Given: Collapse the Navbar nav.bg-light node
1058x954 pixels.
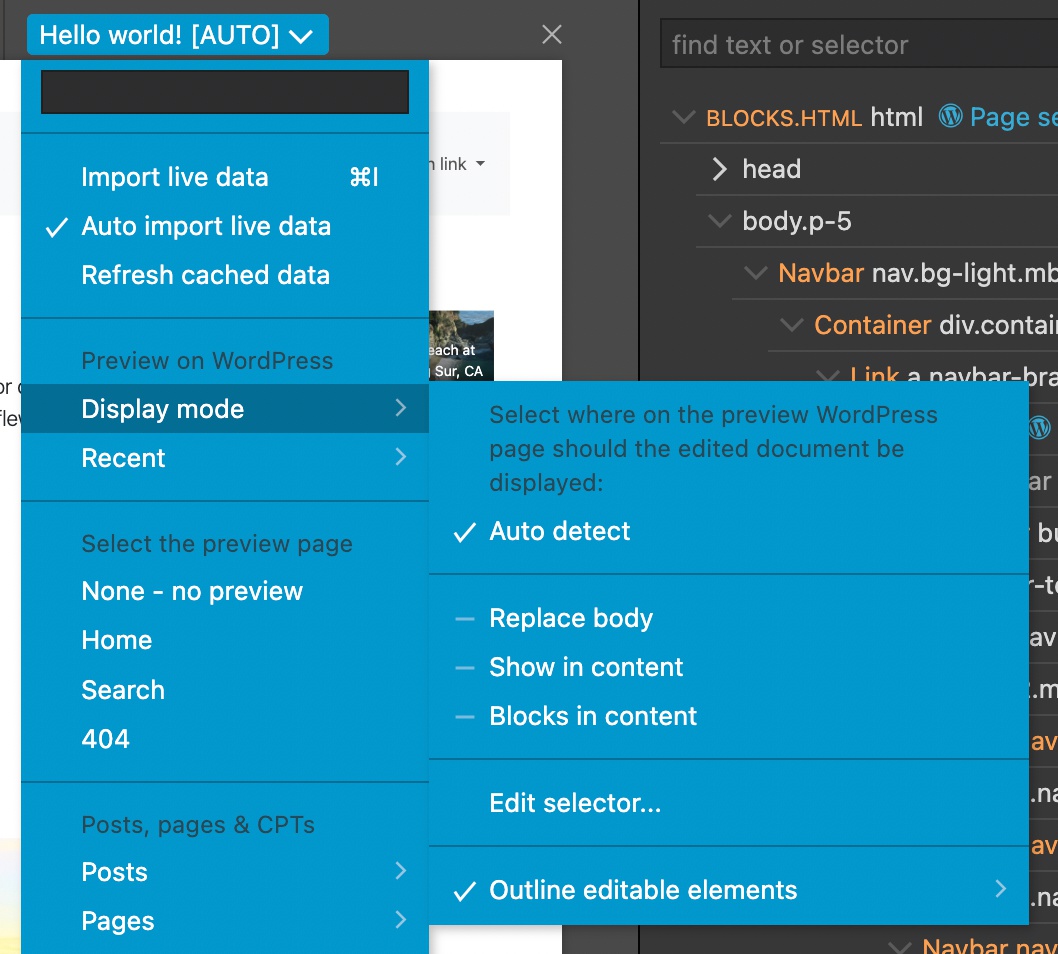Looking at the screenshot, I should [756, 273].
